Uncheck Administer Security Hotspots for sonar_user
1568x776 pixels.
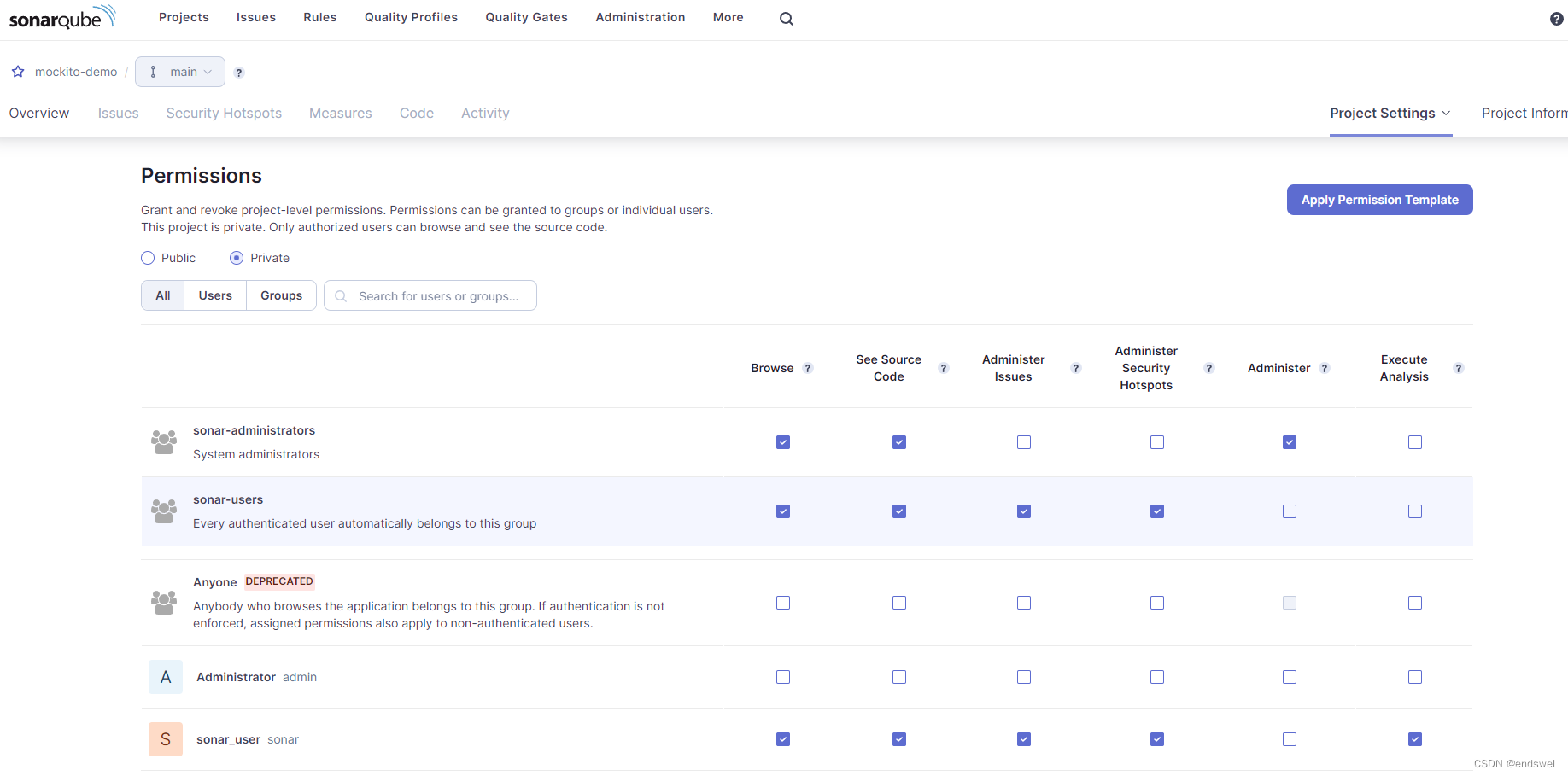pos(1157,739)
